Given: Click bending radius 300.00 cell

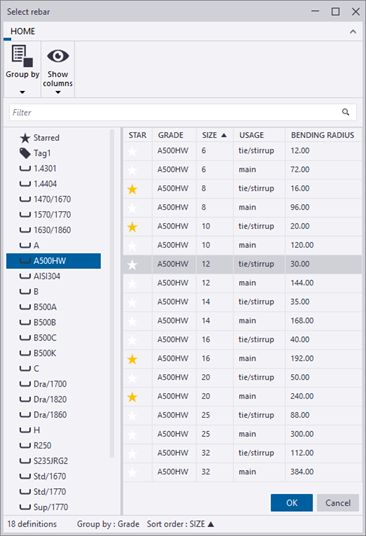Looking at the screenshot, I should coord(323,434).
